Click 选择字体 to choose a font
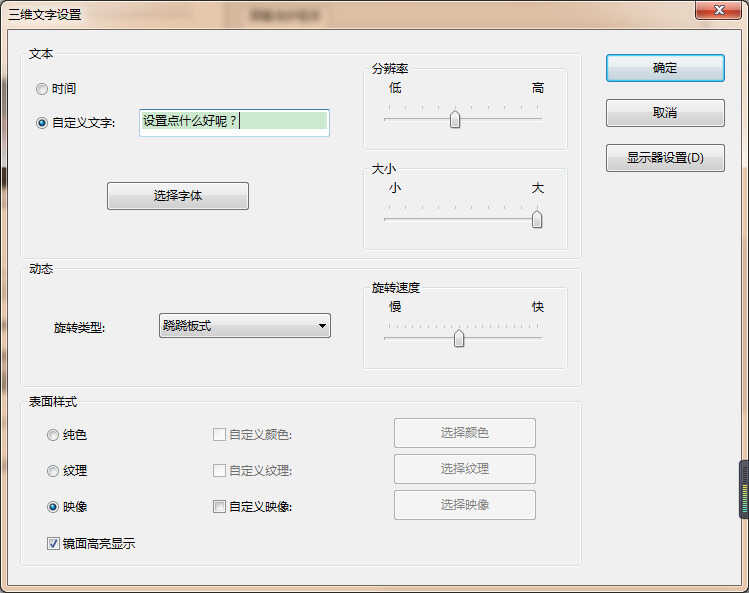The image size is (749, 593). [x=178, y=196]
